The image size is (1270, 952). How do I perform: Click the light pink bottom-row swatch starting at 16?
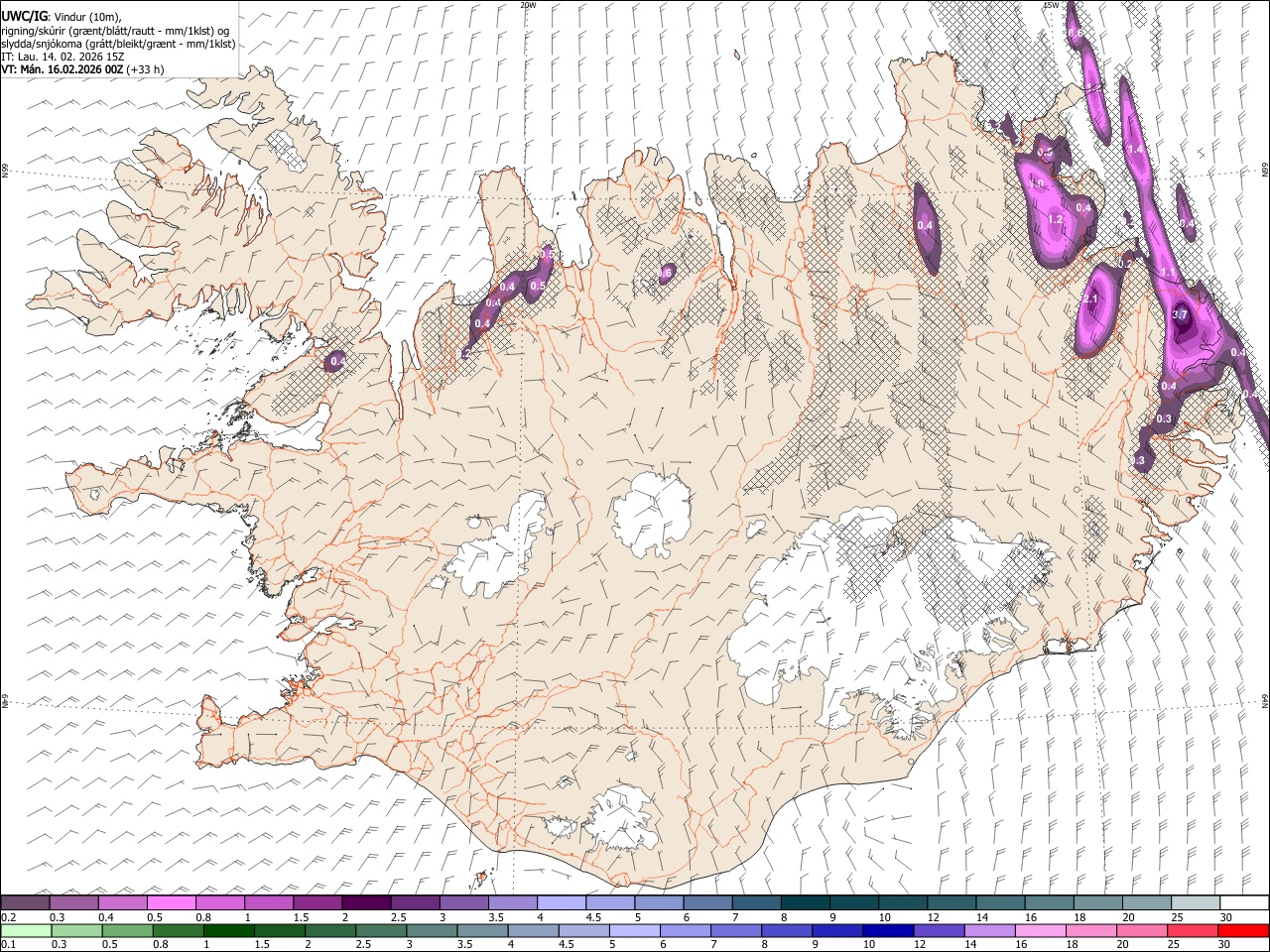(x=1041, y=931)
